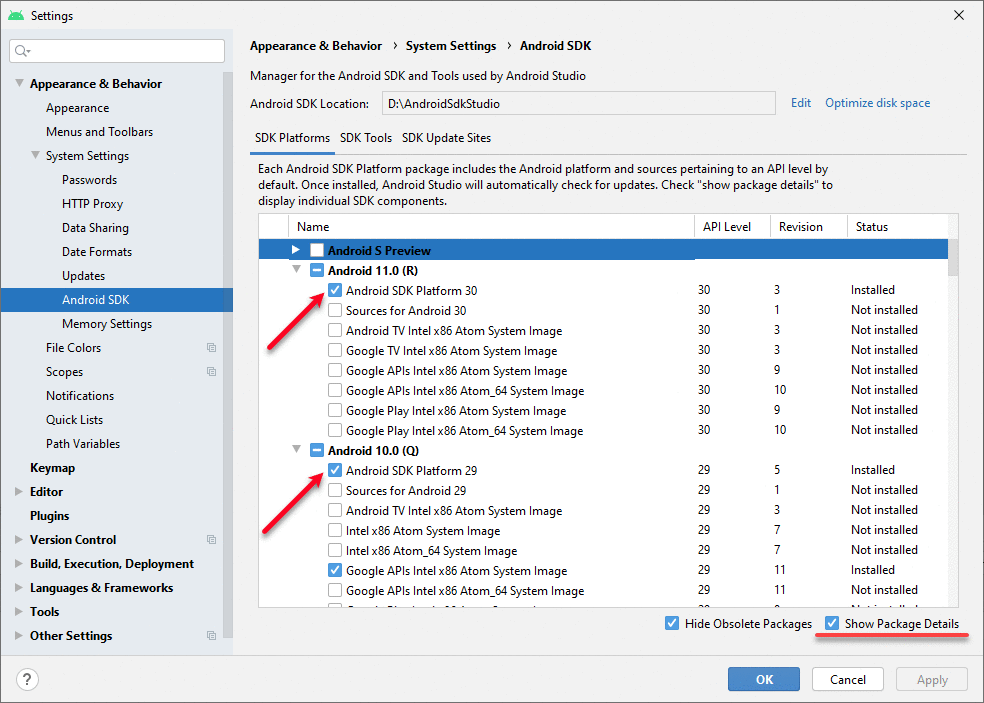The image size is (984, 703).
Task: Collapse System Settings tree node
Action: point(36,155)
